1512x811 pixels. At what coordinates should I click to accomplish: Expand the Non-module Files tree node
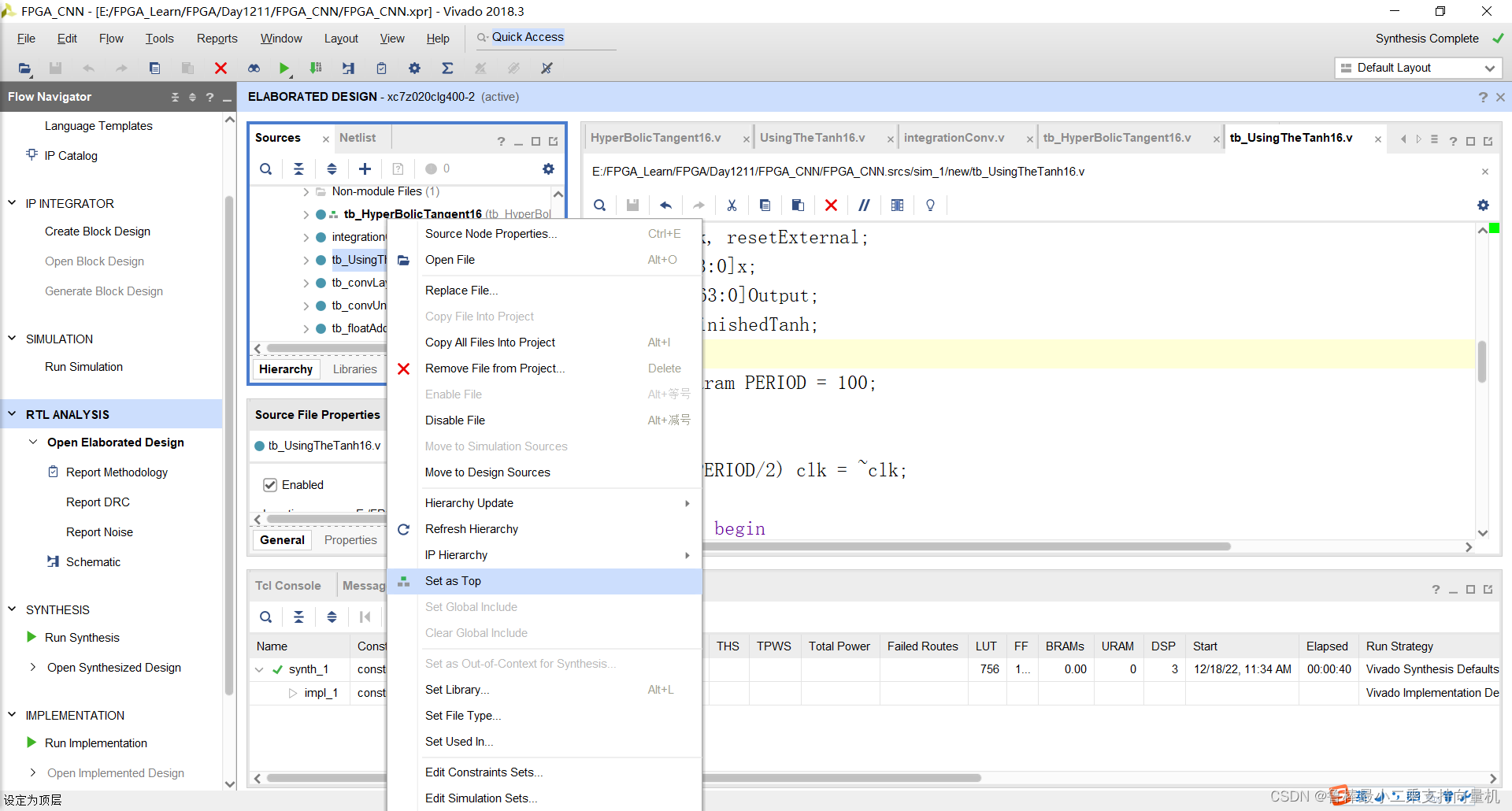click(x=306, y=191)
